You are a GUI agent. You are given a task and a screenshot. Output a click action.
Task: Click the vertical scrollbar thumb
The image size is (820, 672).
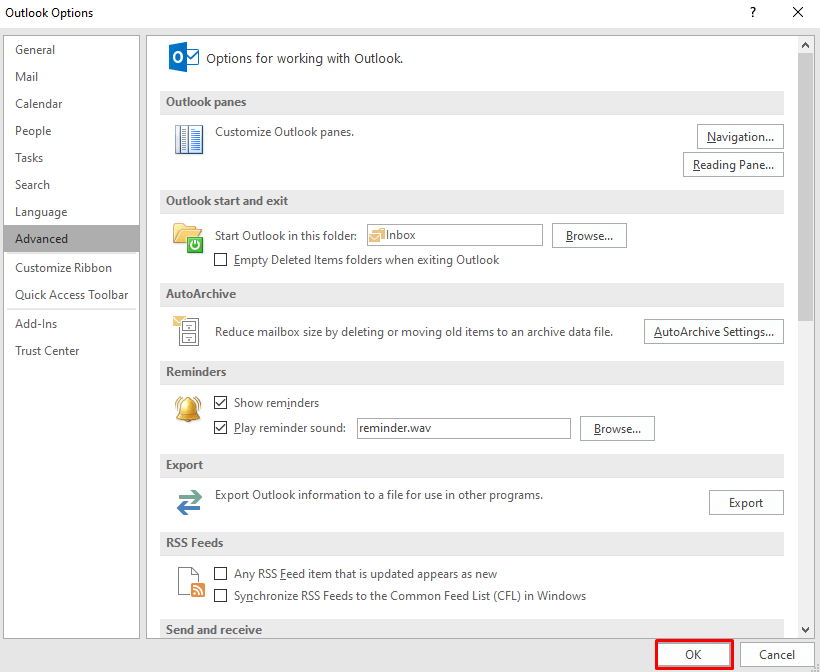pos(805,187)
